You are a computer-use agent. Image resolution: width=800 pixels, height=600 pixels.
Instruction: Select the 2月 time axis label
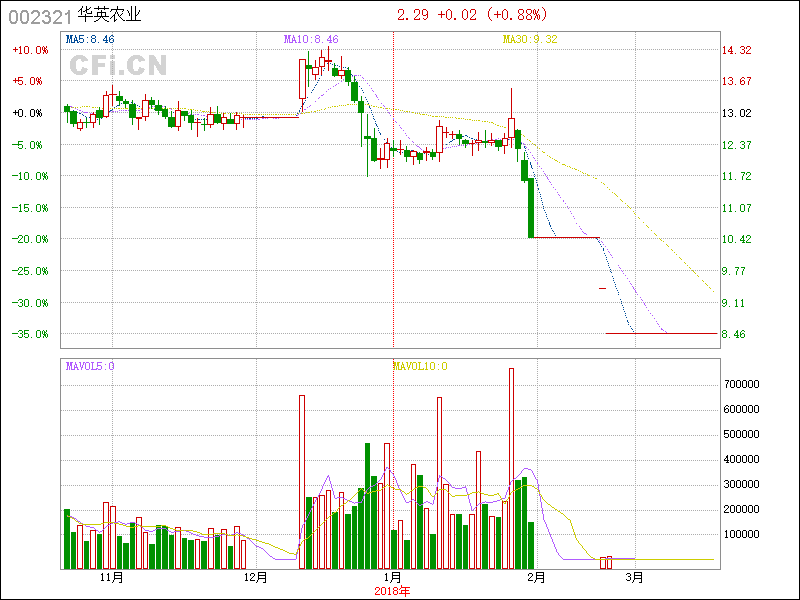tap(536, 578)
